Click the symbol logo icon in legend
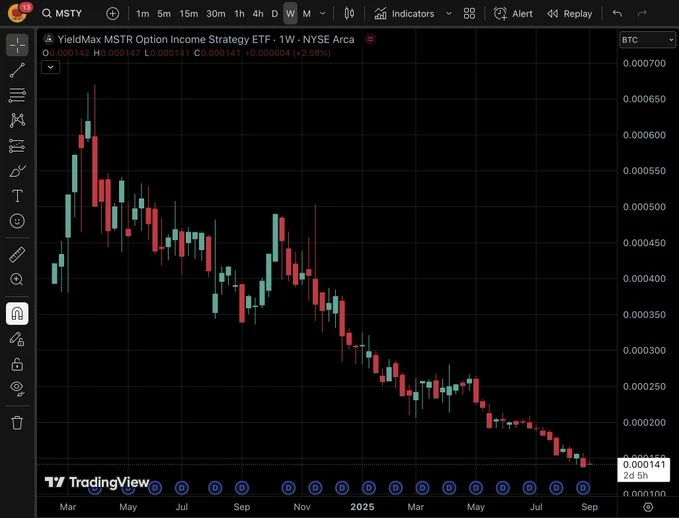Screen dimensions: 679x518 [49, 39]
